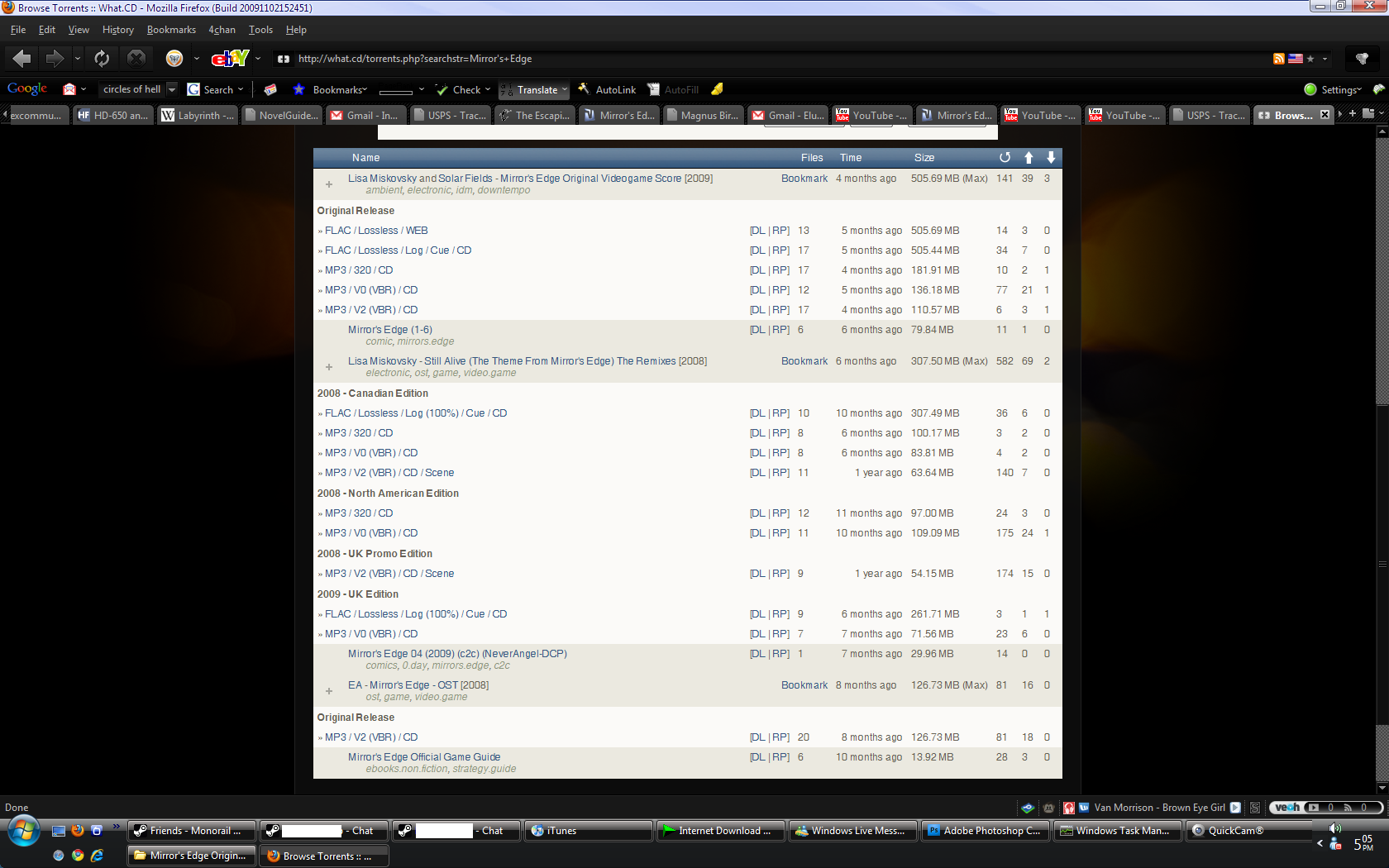This screenshot has height=868, width=1389.
Task: Open iTunes from the taskbar
Action: [x=588, y=831]
